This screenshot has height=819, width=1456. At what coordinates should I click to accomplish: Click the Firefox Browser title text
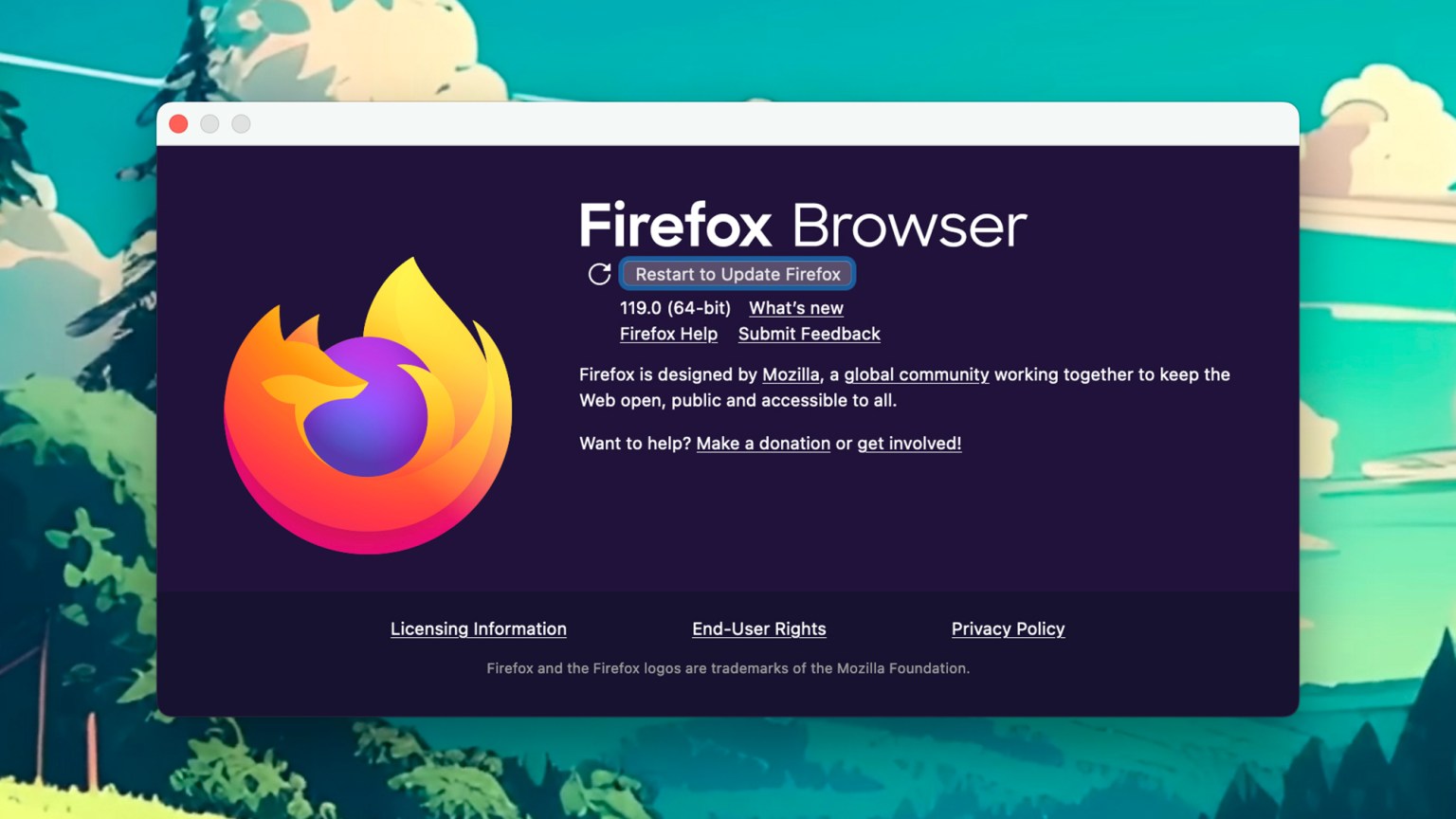[x=802, y=225]
